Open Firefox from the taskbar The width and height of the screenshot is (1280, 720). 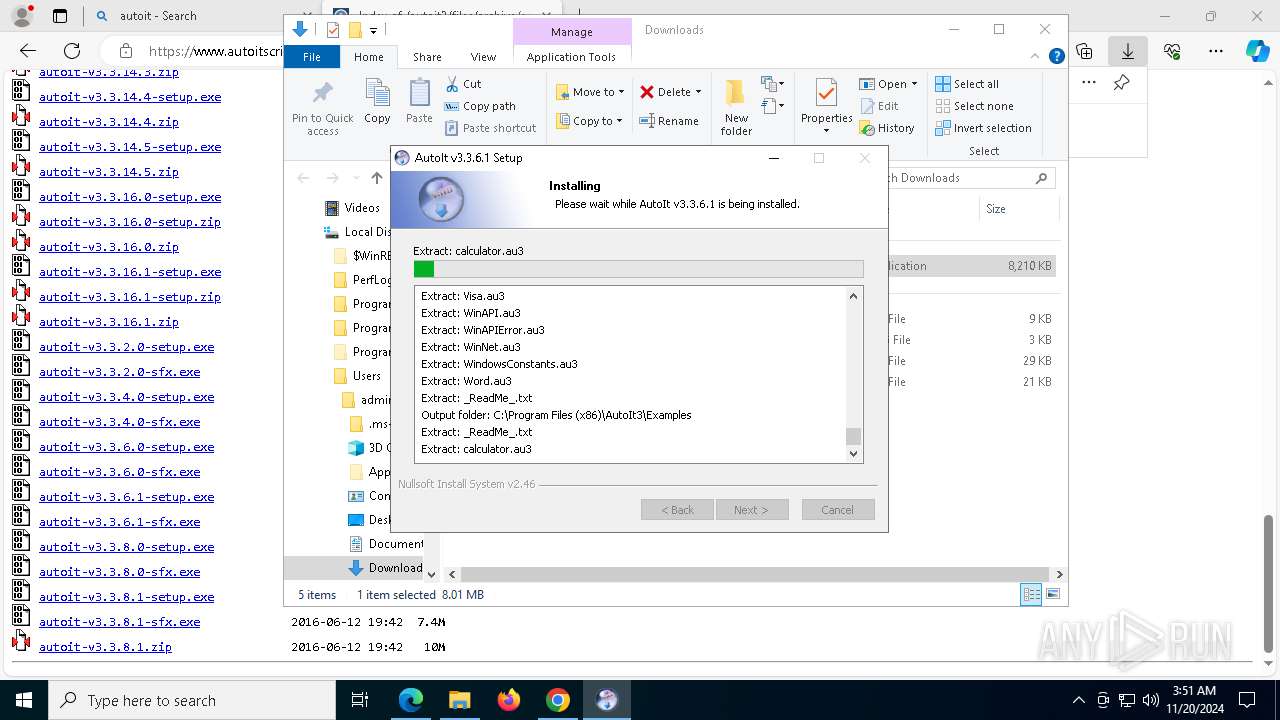pyautogui.click(x=509, y=700)
